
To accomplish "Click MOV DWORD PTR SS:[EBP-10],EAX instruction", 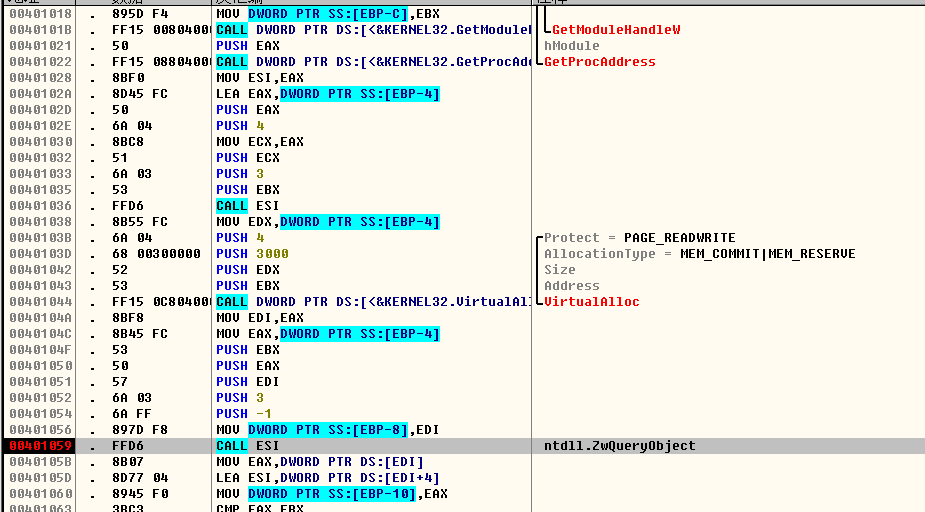I will (332, 494).
